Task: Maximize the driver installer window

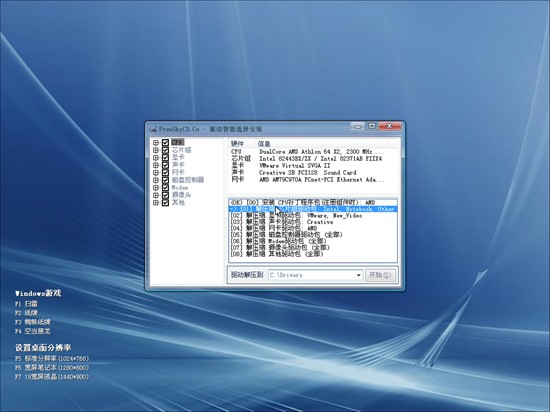Action: pyautogui.click(x=371, y=126)
